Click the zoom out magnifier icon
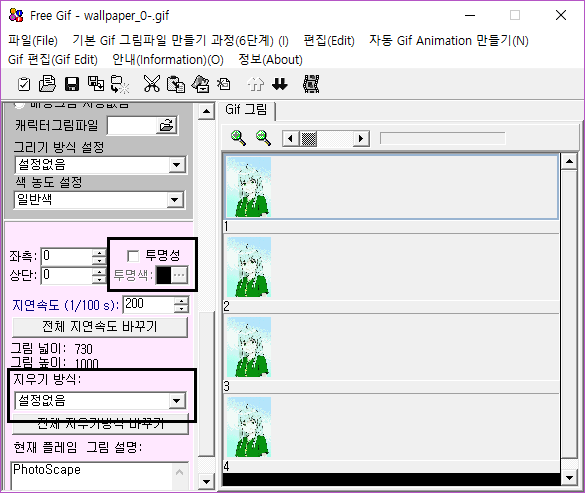Viewport: 585px width, 493px height. coord(263,138)
